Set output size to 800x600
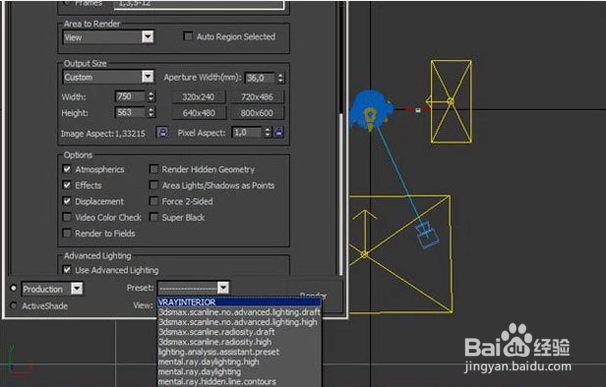Screen dimensions: 606x387 click(x=257, y=113)
